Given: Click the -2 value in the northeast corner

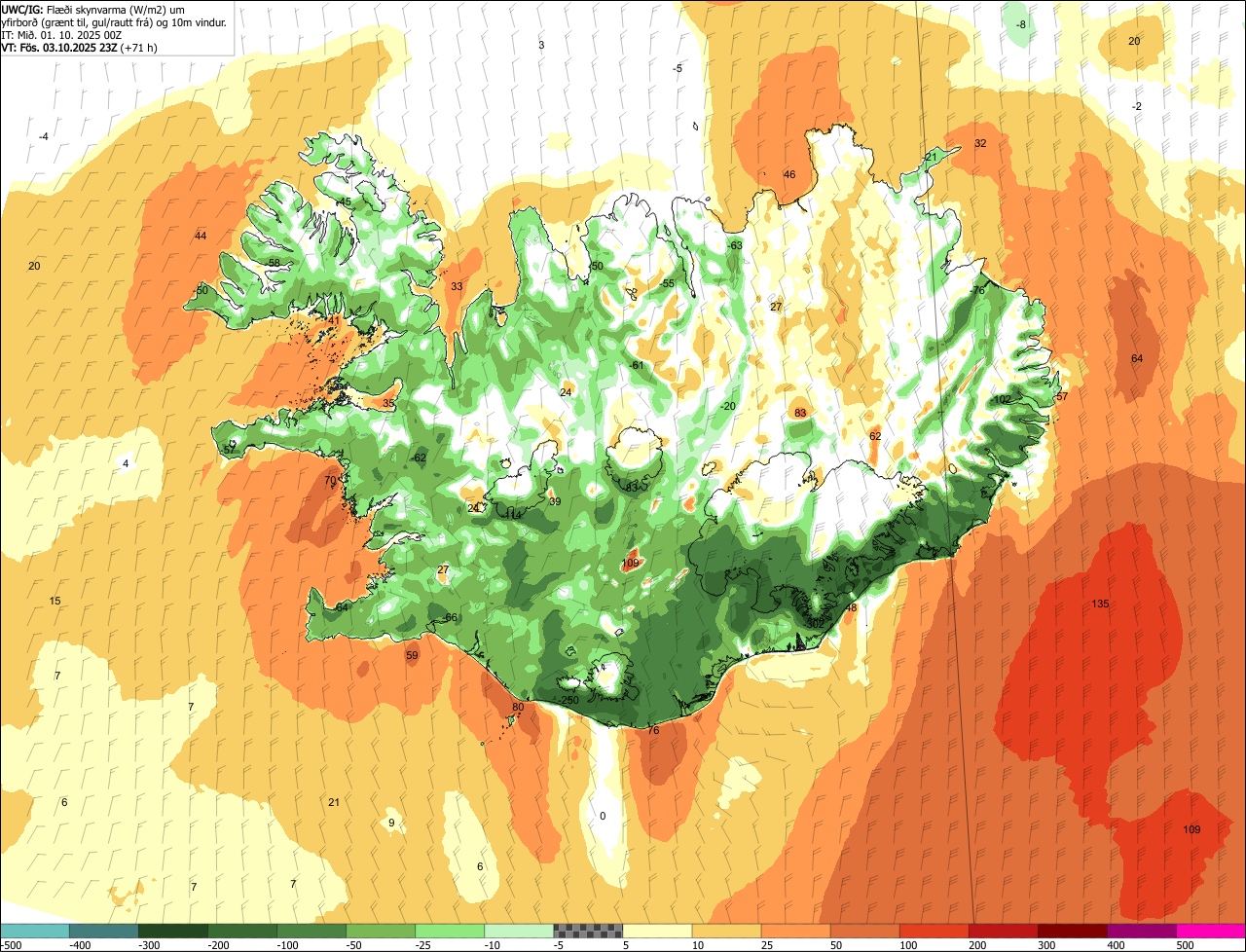Looking at the screenshot, I should [1136, 106].
